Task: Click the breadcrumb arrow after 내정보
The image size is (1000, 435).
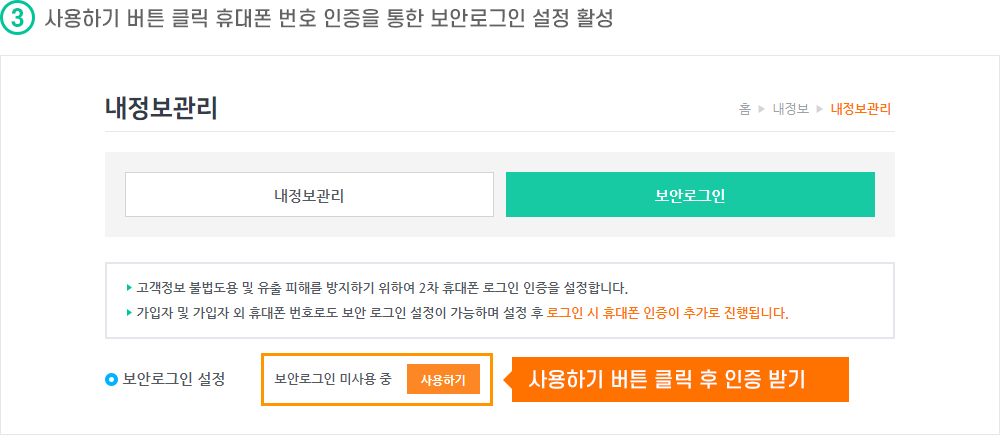Action: click(820, 109)
